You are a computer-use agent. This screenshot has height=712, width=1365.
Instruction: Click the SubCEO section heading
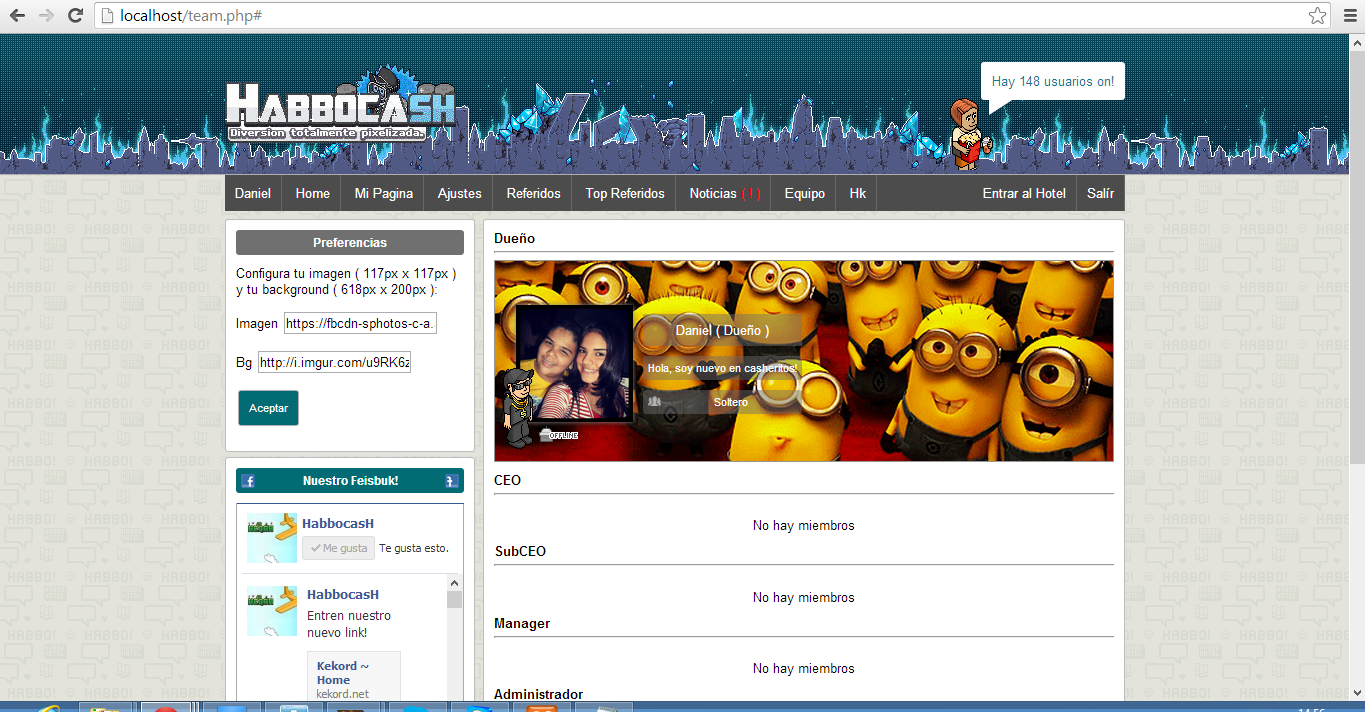click(x=520, y=551)
